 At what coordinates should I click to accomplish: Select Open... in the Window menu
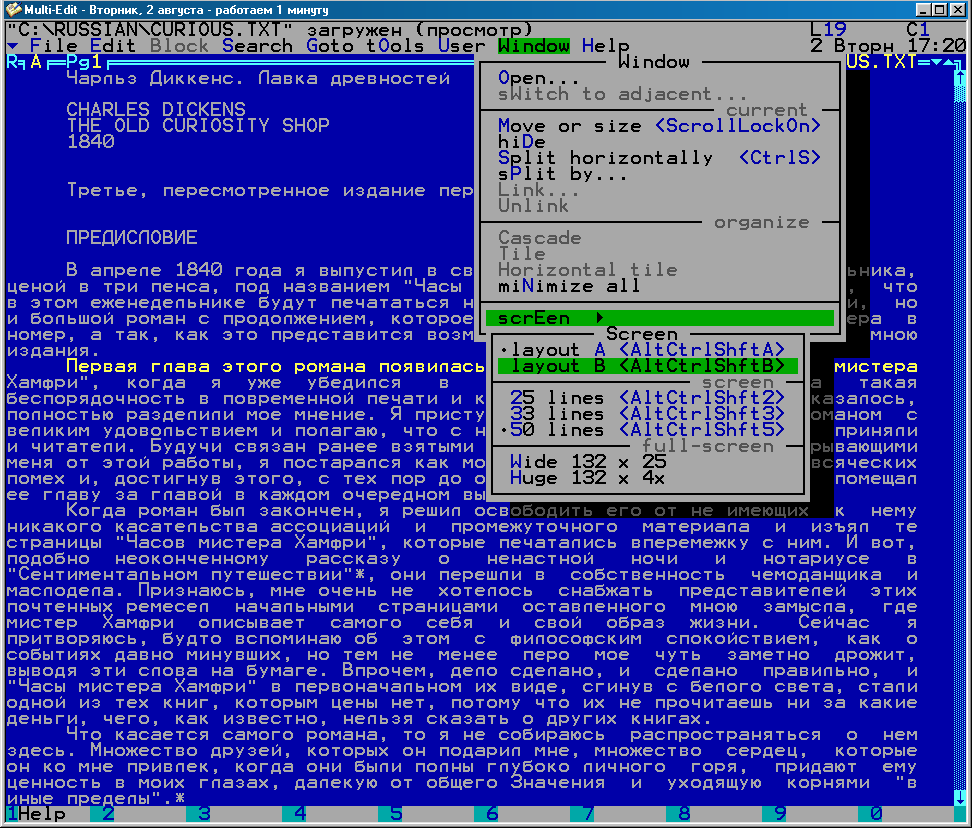[538, 78]
